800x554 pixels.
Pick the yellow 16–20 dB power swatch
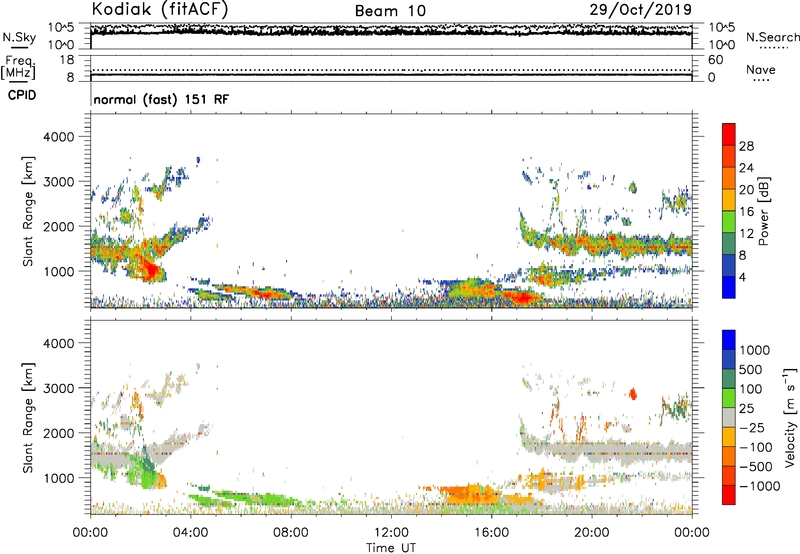(729, 200)
